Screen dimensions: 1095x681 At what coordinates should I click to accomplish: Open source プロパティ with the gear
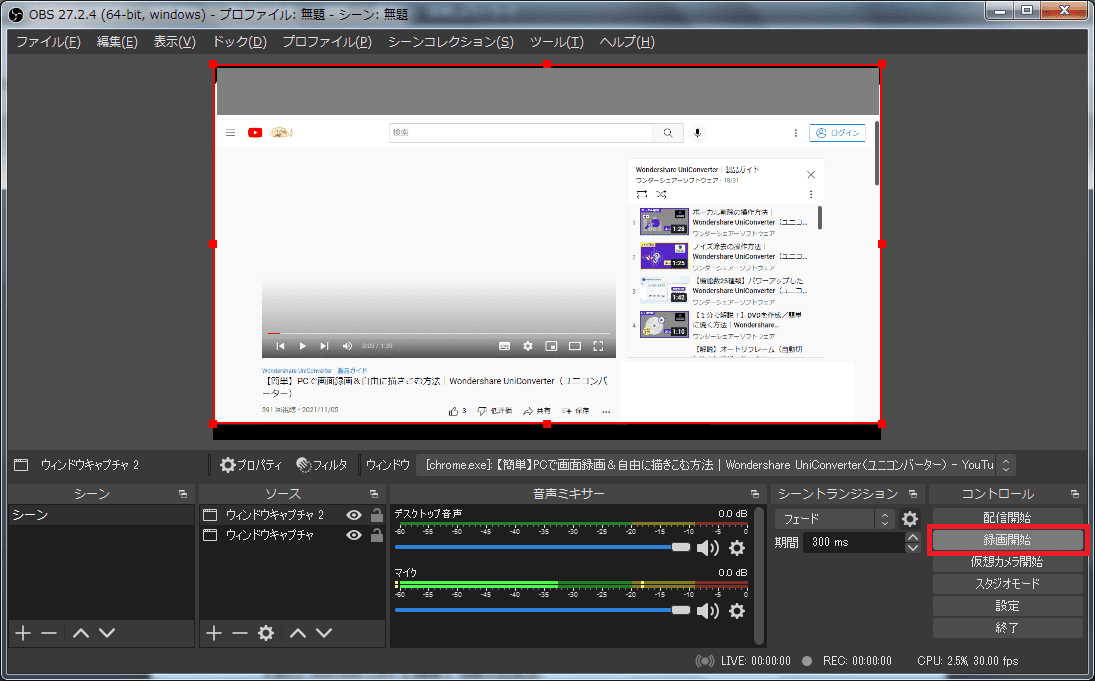251,464
